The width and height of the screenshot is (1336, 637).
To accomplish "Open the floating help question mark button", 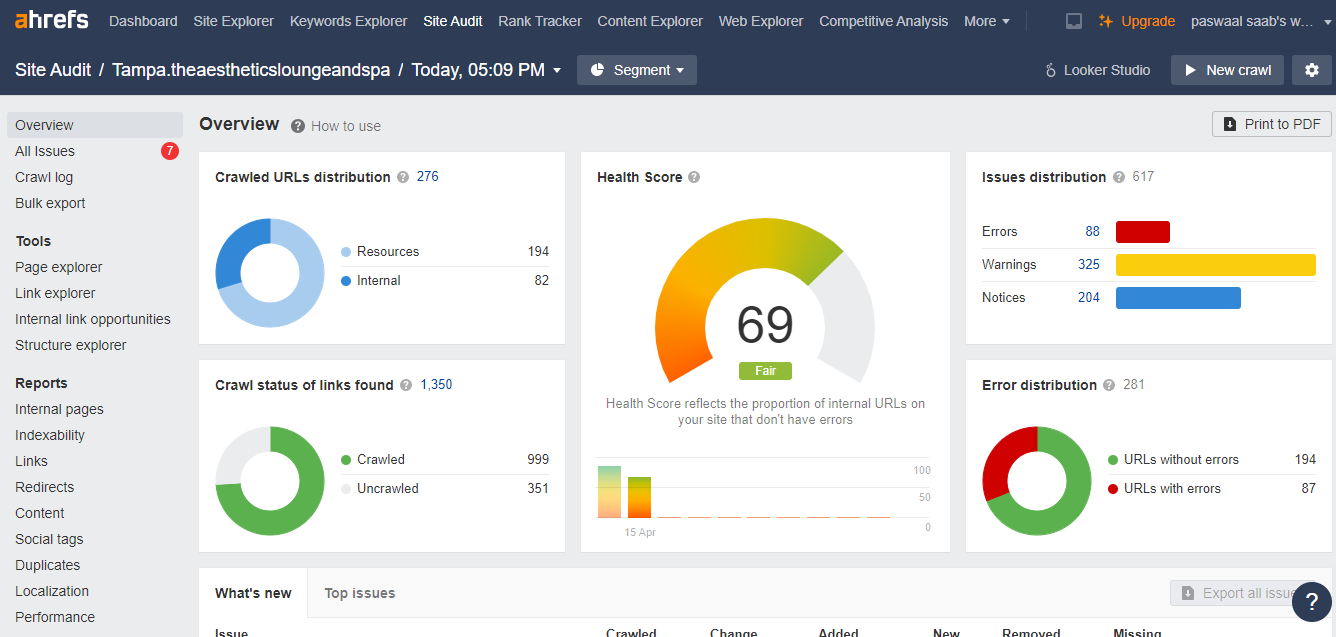I will [x=1311, y=602].
